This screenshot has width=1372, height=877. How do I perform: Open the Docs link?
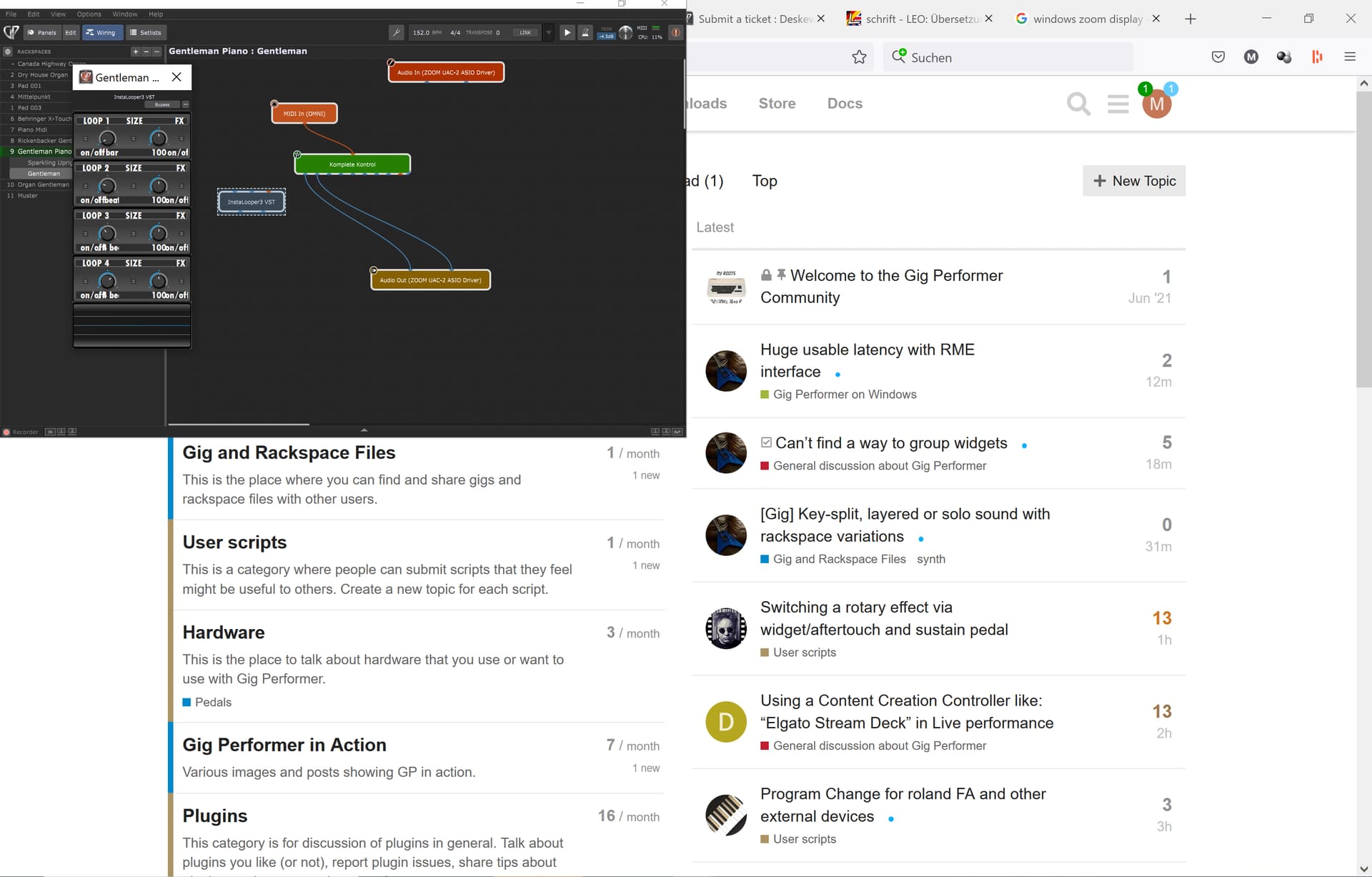[x=845, y=104]
